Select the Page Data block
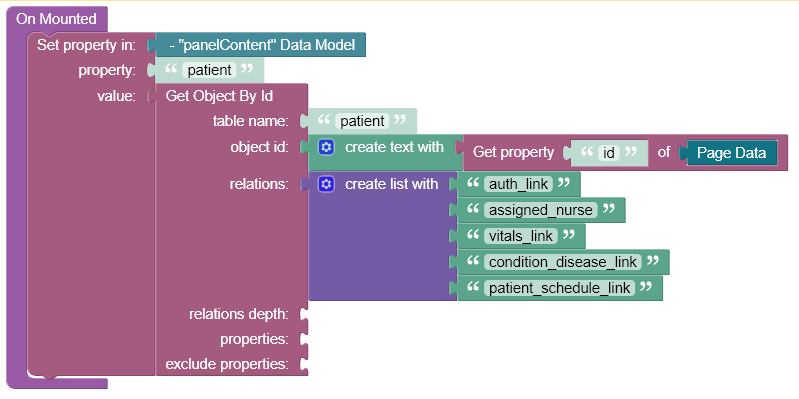799x399 pixels. pyautogui.click(x=731, y=153)
